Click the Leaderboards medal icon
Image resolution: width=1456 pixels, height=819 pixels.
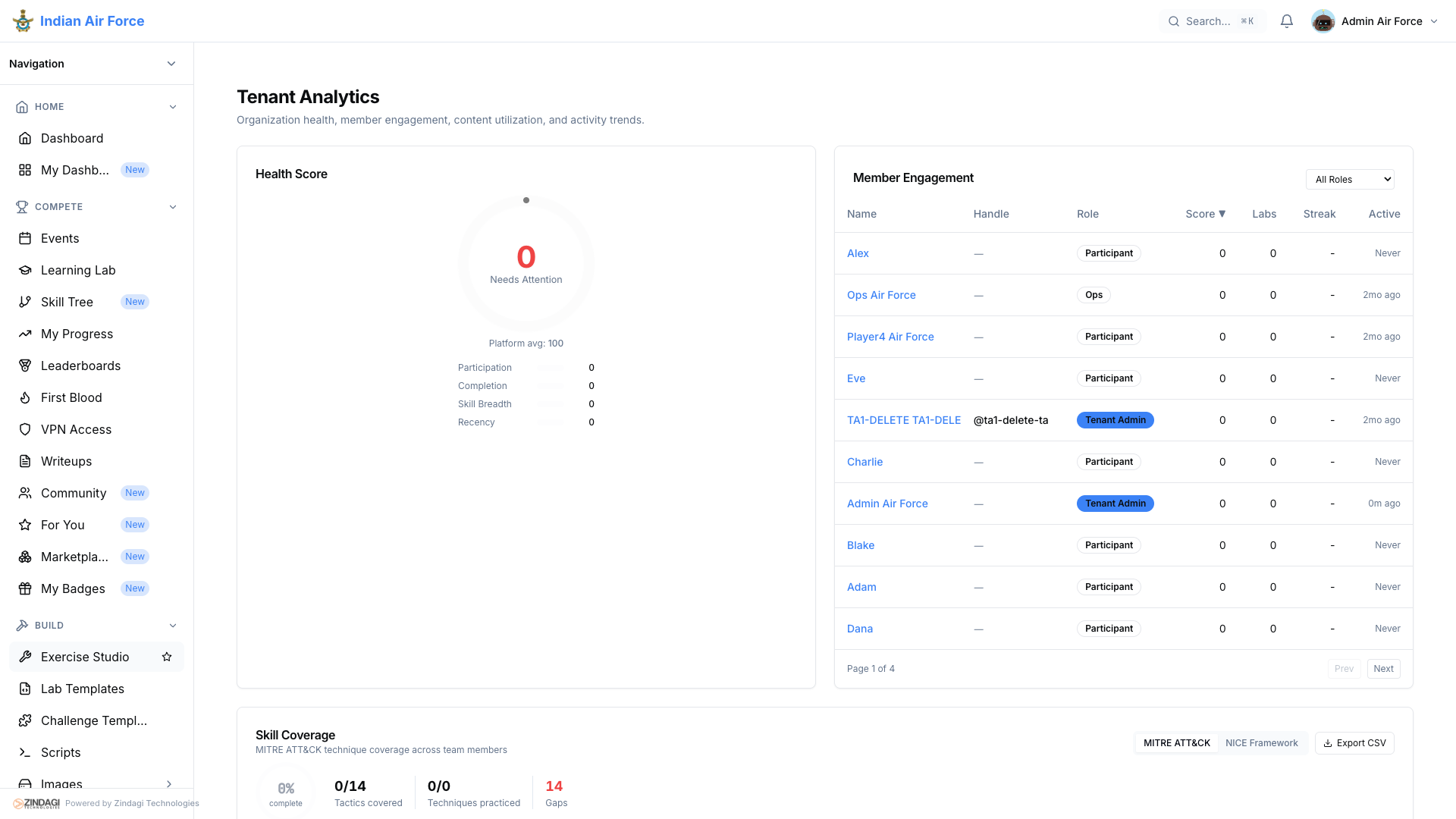(x=25, y=366)
